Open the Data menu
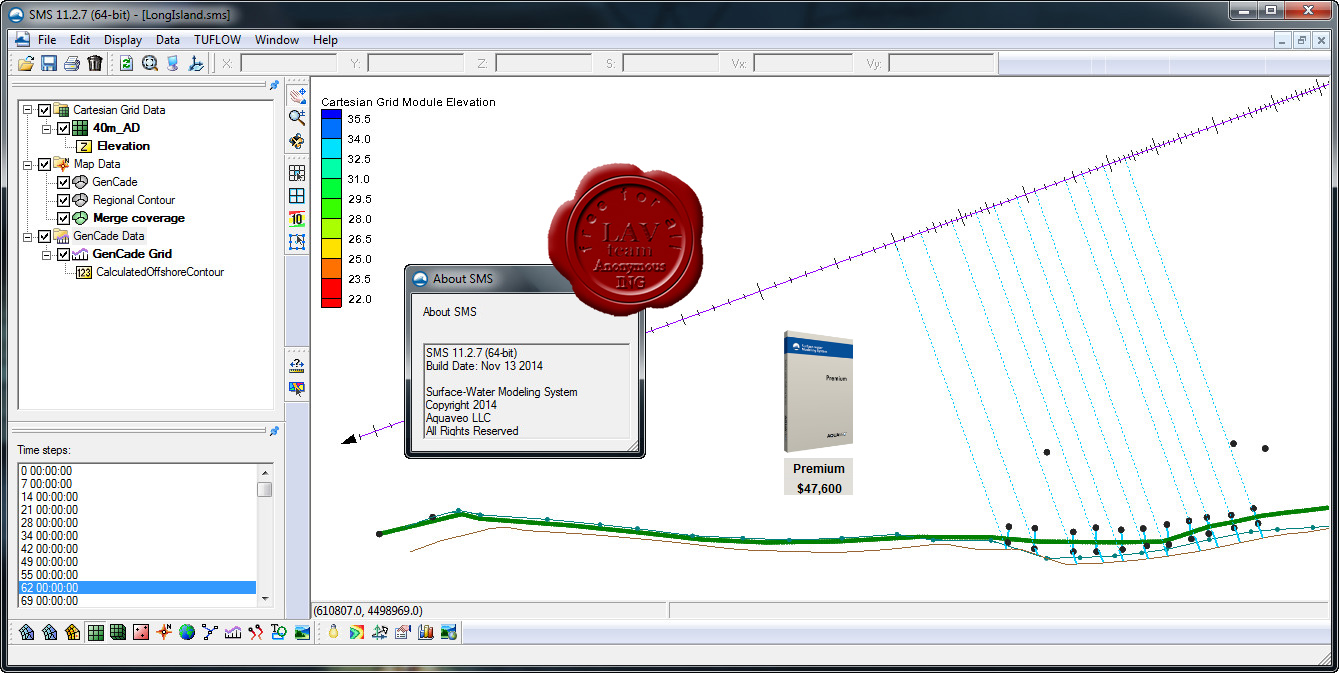The width and height of the screenshot is (1339, 673). pyautogui.click(x=168, y=40)
